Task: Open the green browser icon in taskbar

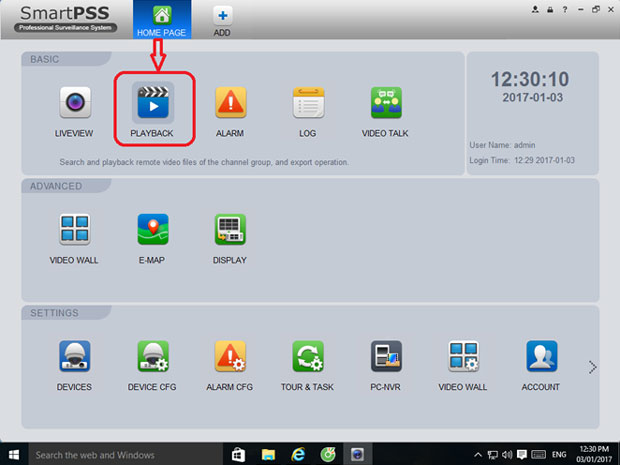Action: 328,454
